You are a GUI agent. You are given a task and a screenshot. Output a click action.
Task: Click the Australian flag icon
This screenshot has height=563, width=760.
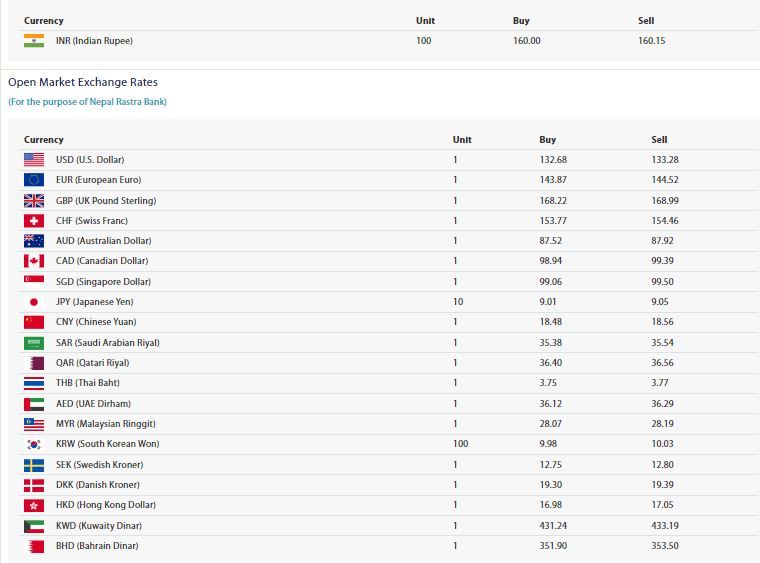pyautogui.click(x=34, y=241)
